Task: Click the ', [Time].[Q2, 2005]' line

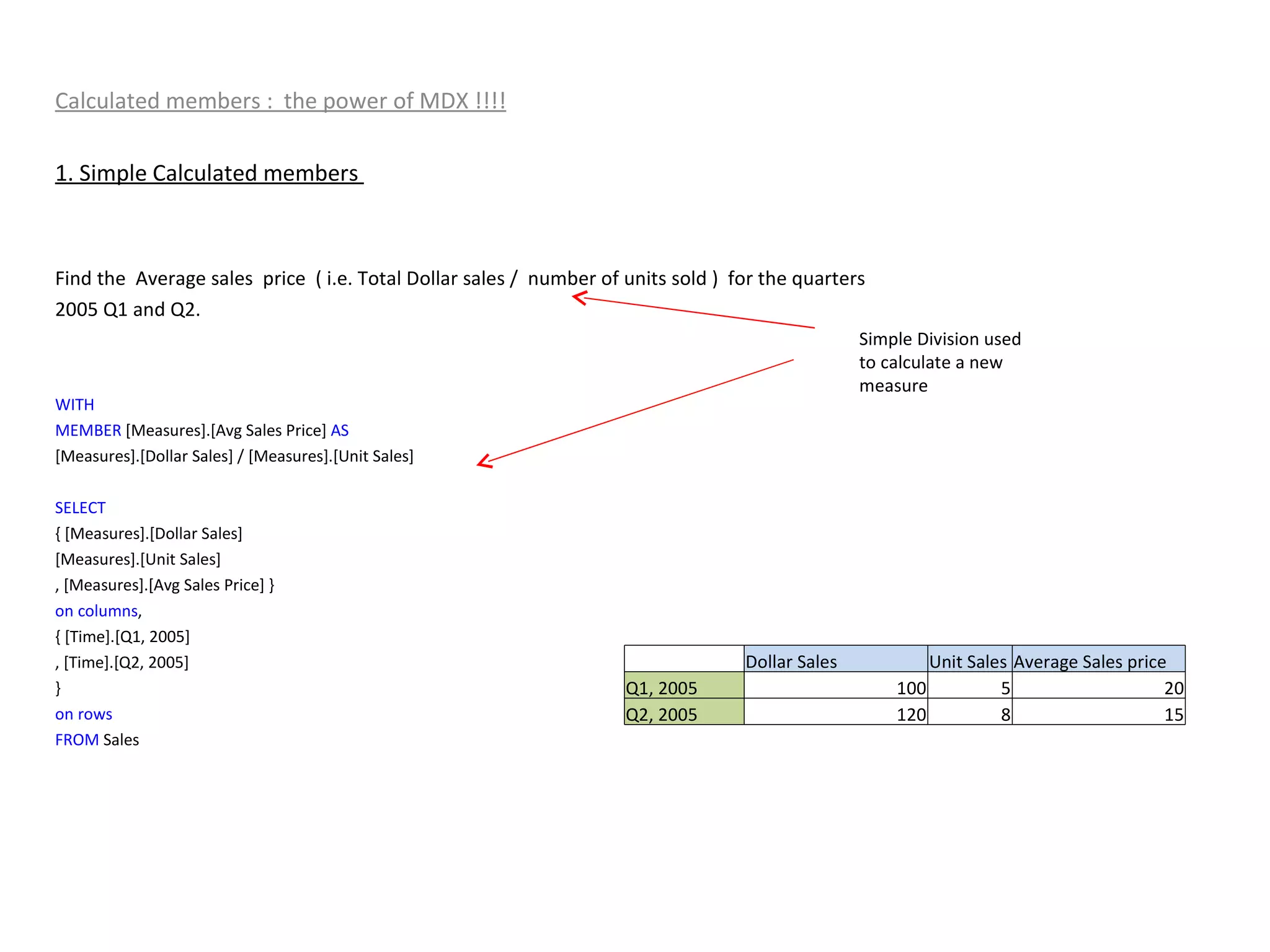Action: 122,663
